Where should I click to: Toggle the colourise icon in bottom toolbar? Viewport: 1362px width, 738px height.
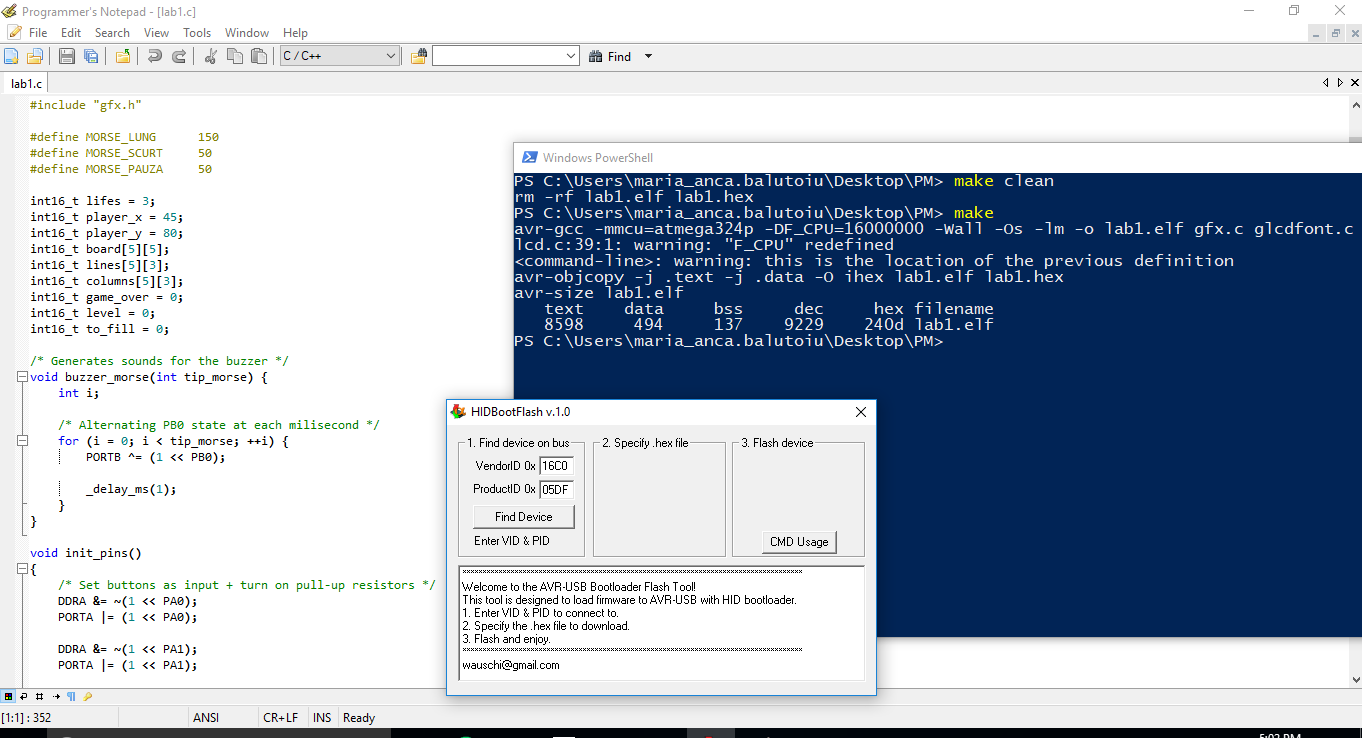click(9, 696)
